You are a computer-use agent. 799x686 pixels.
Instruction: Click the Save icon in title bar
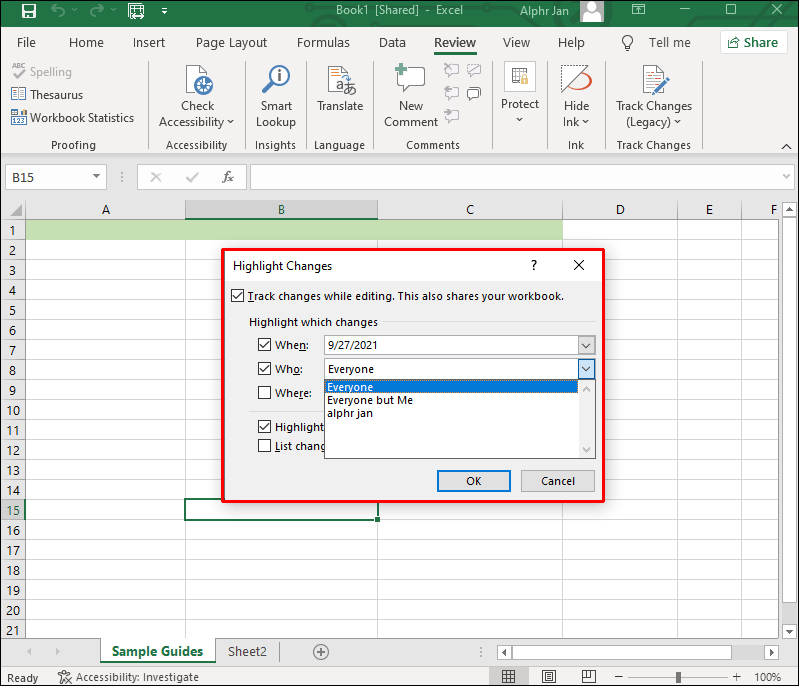tap(29, 11)
